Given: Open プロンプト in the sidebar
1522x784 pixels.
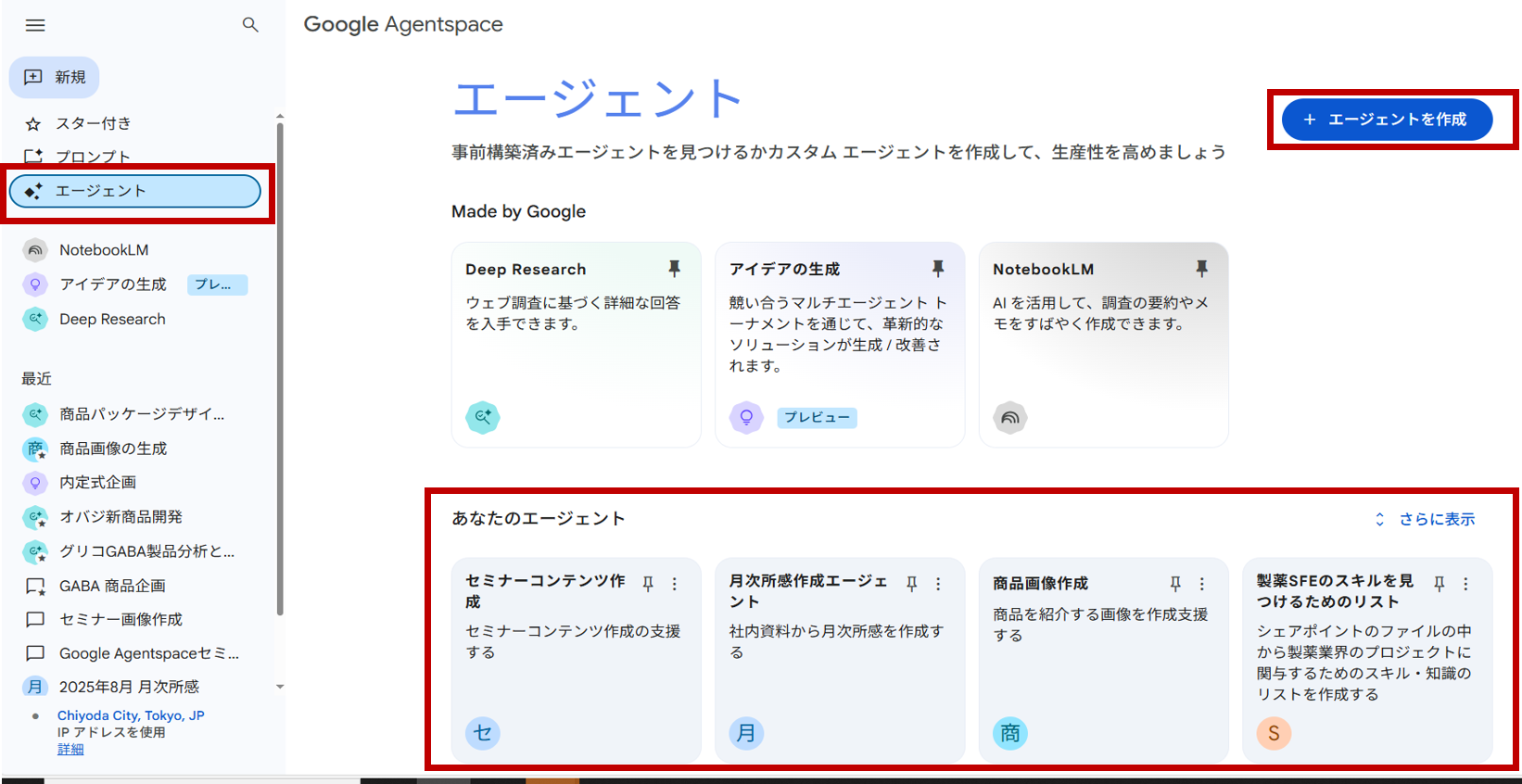Looking at the screenshot, I should pyautogui.click(x=93, y=156).
